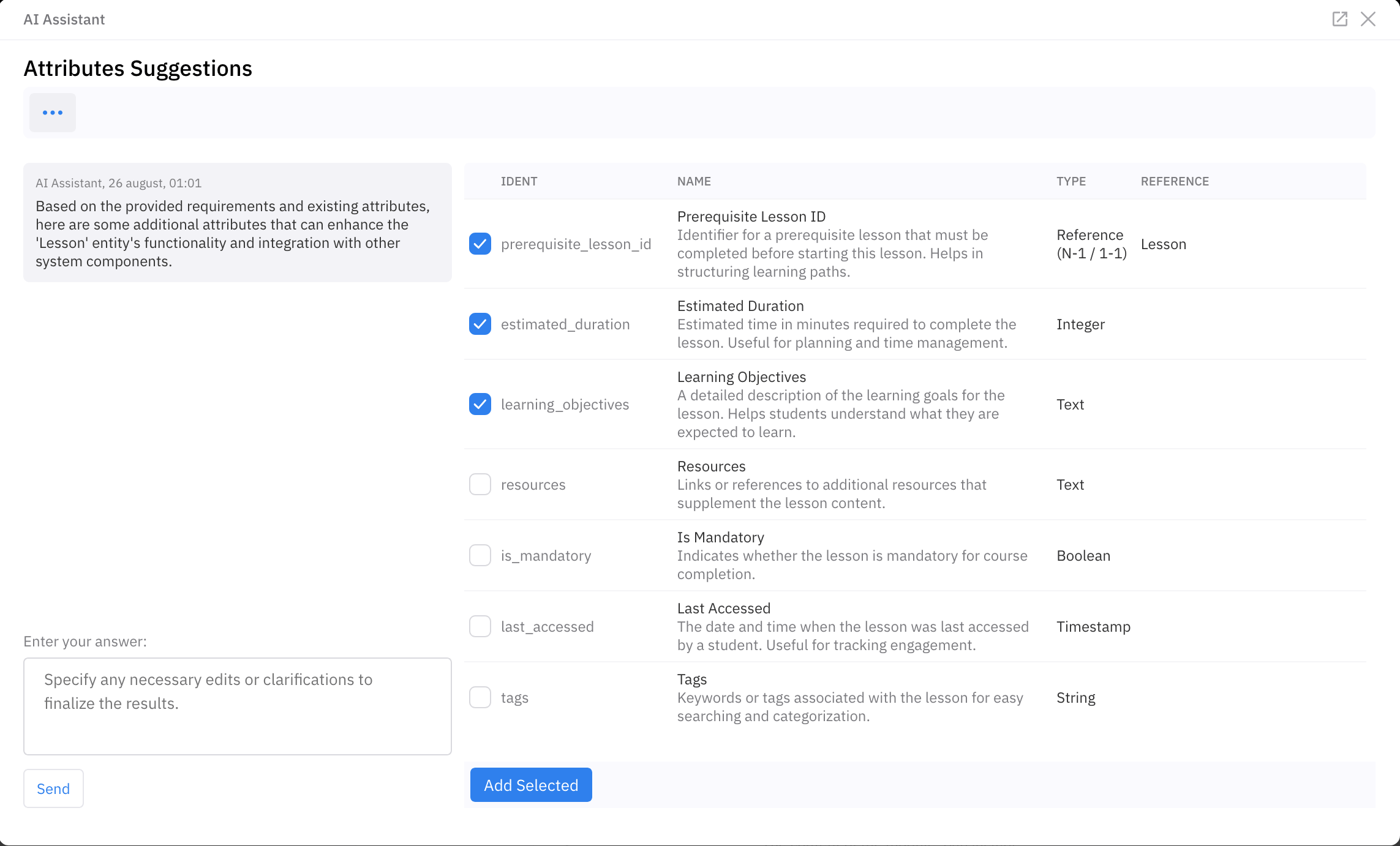Toggle the prerequisite_lesson_id checkbox on
This screenshot has width=1400, height=846.
pyautogui.click(x=480, y=244)
